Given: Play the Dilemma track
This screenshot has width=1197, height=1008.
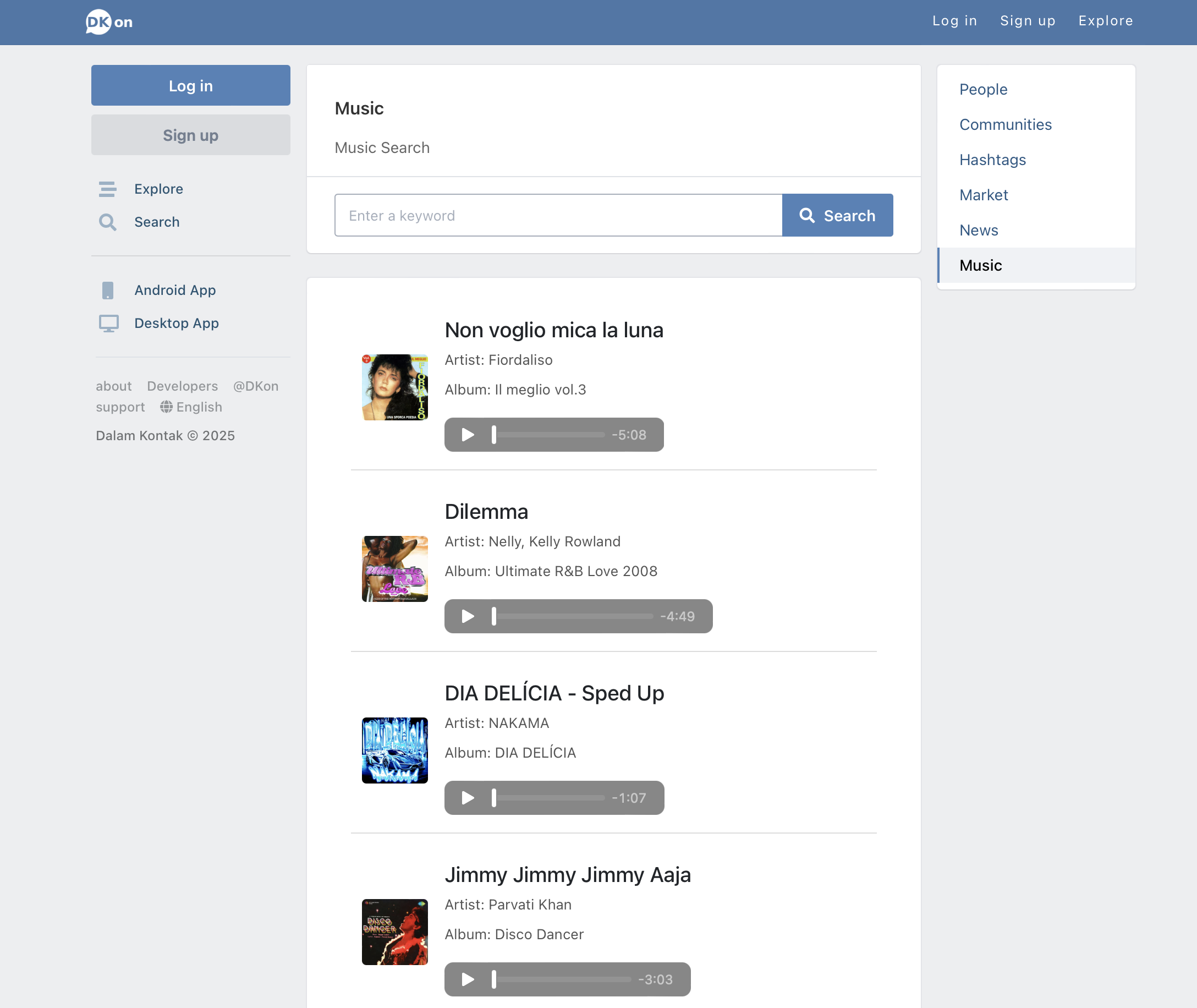Looking at the screenshot, I should point(468,617).
